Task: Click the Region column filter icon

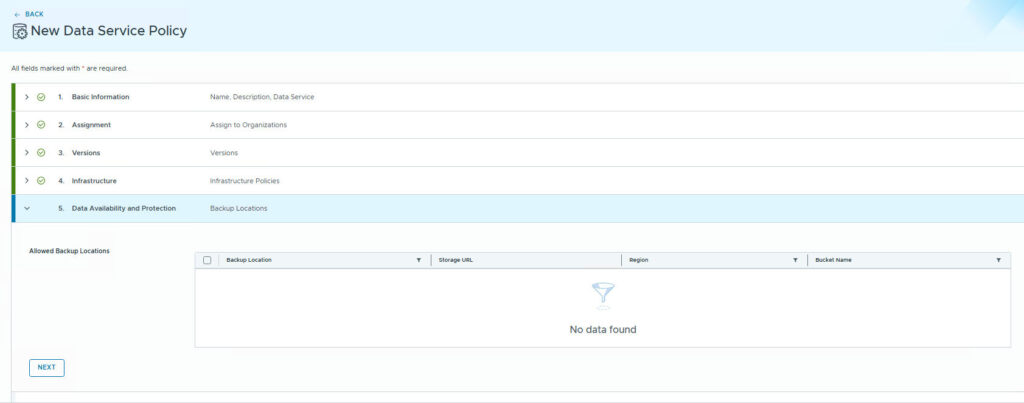Action: 795,260
